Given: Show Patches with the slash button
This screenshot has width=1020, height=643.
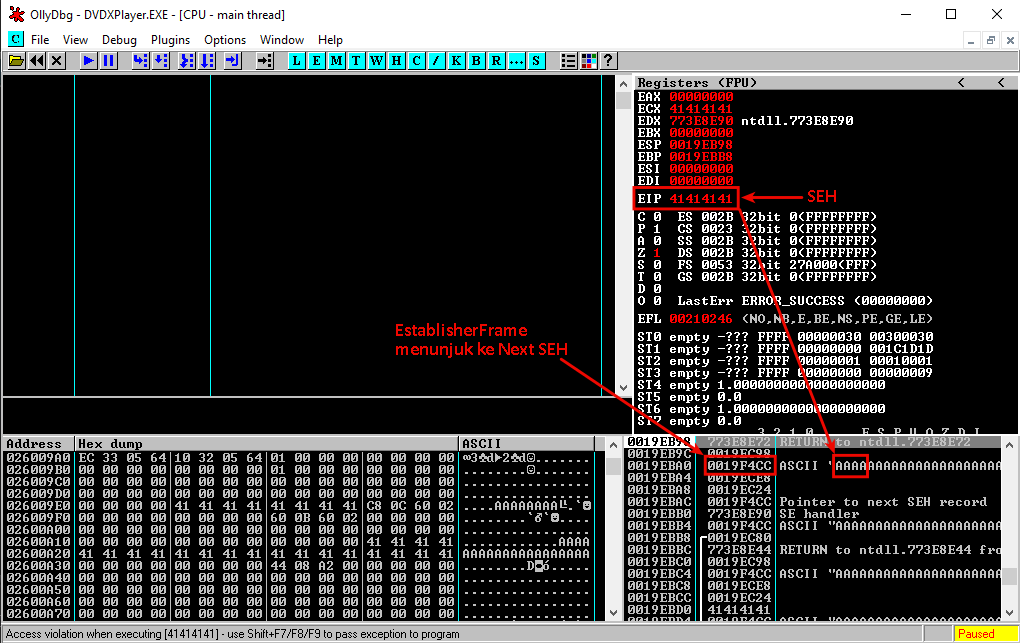Looking at the screenshot, I should [x=436, y=61].
